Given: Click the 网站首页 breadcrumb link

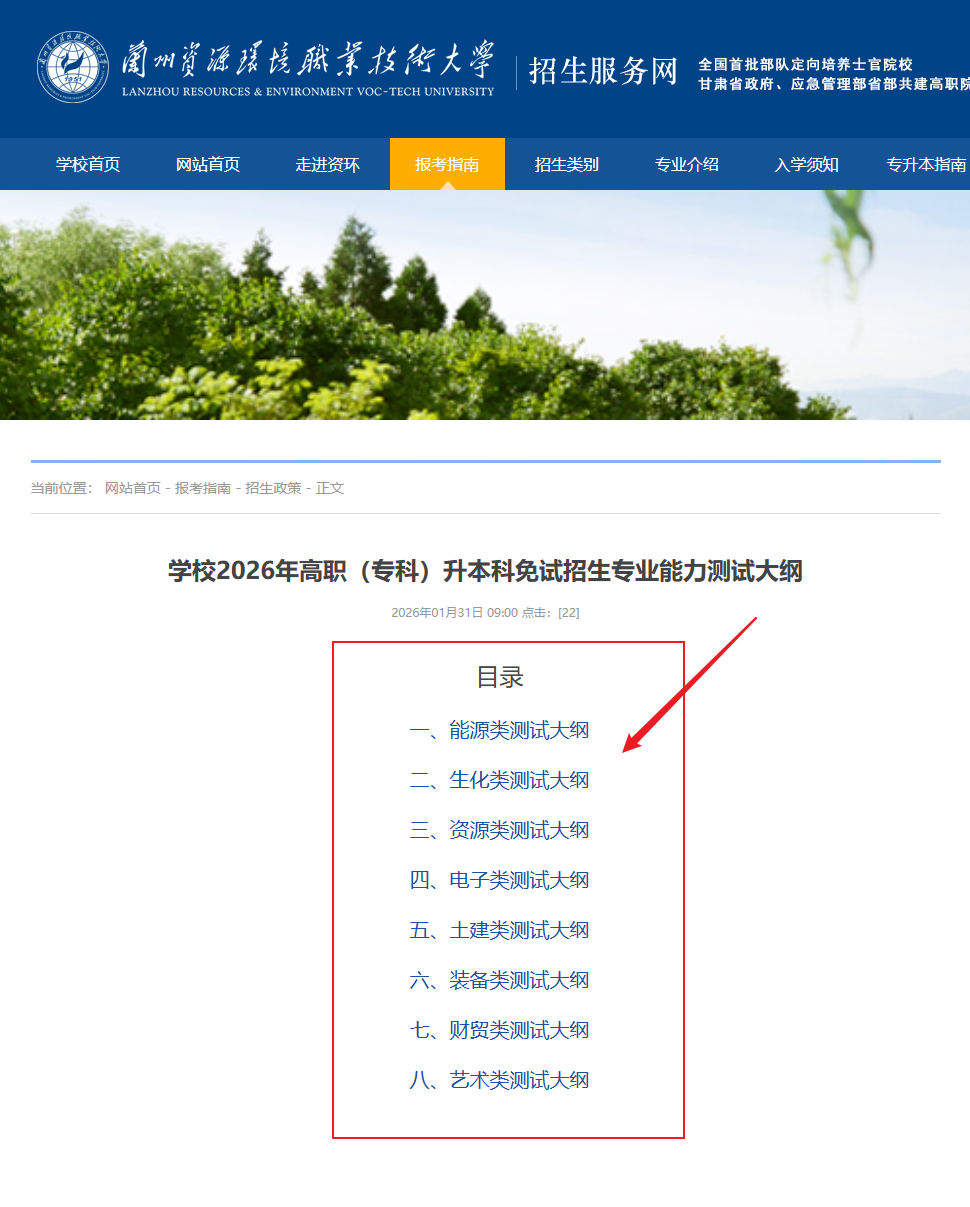Looking at the screenshot, I should (x=133, y=488).
